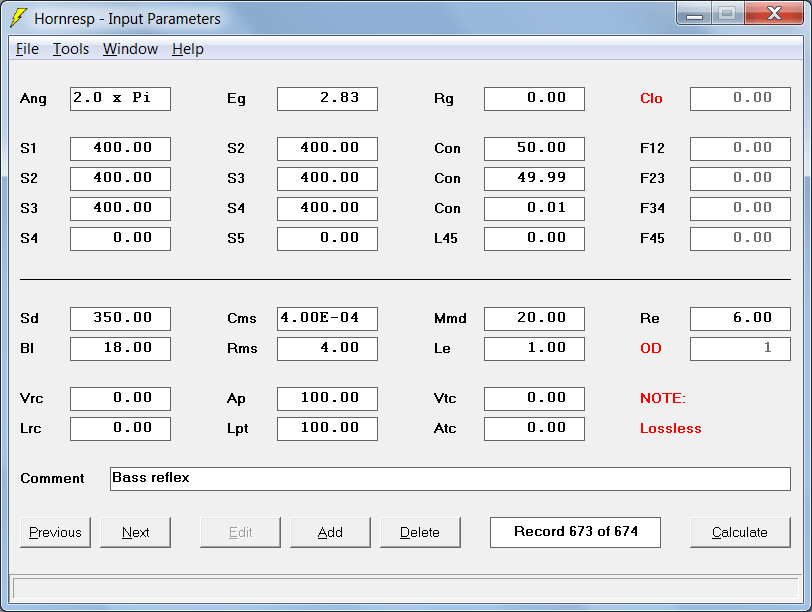The image size is (812, 612).
Task: Click the first Con field showing 50.00
Action: click(x=534, y=149)
